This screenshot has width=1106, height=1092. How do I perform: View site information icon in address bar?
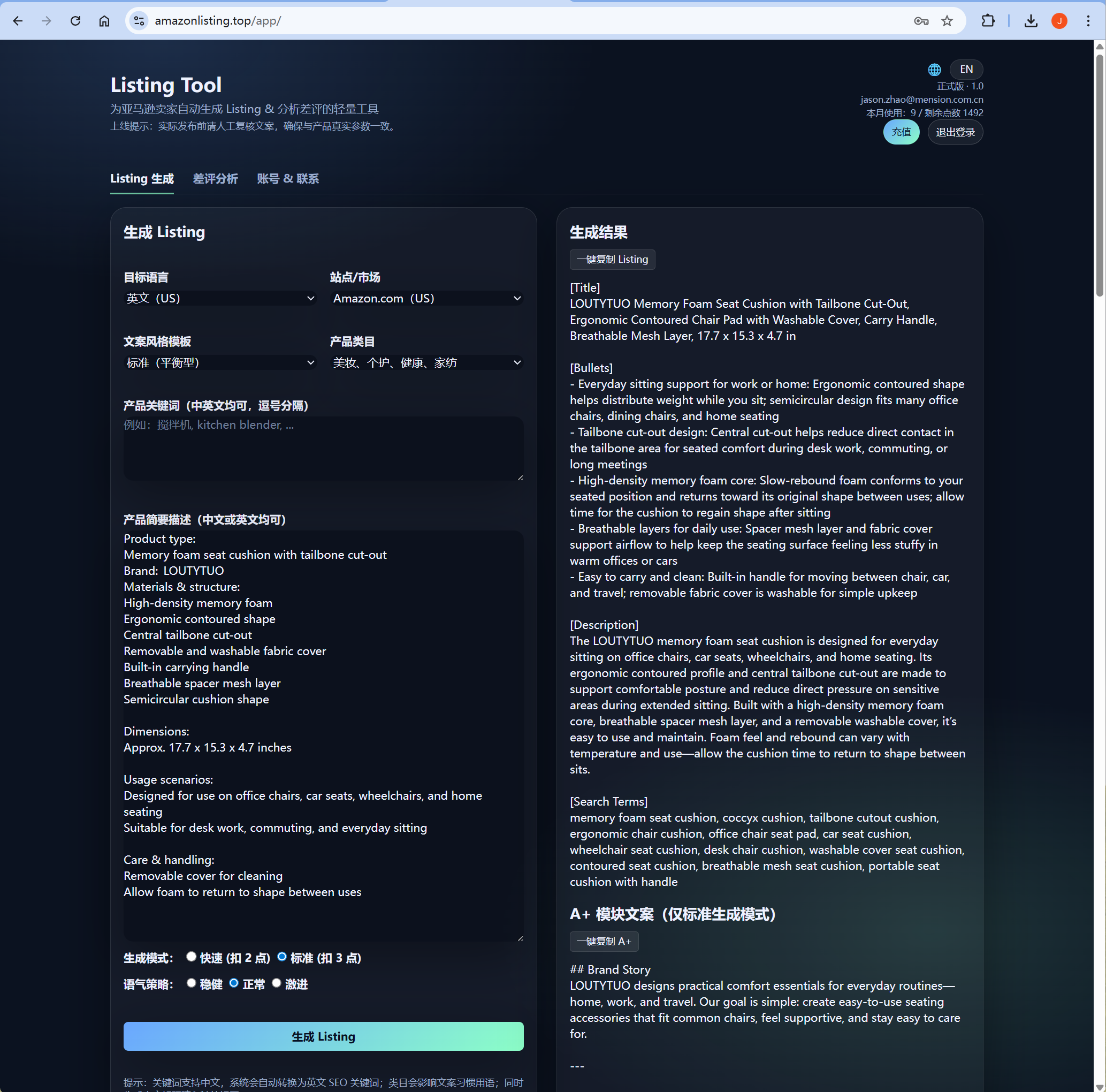click(139, 21)
